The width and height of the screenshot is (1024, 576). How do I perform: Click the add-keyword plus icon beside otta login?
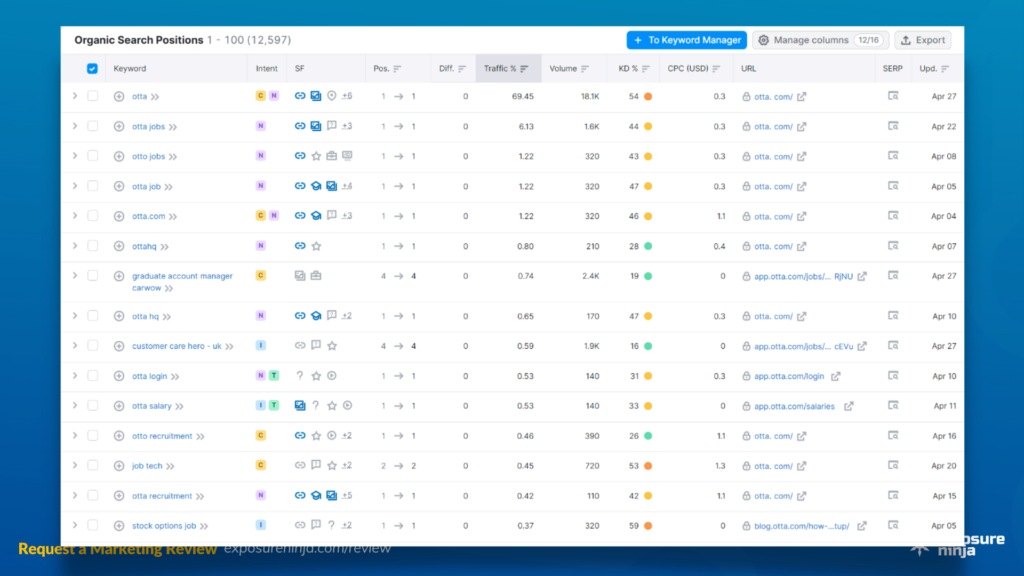119,376
